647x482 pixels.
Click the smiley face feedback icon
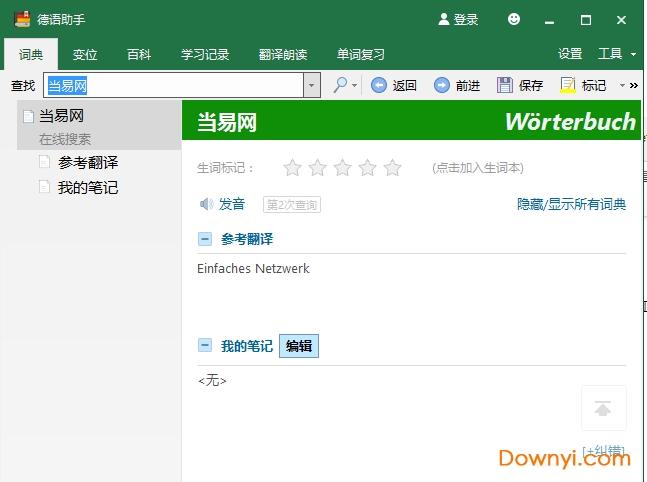514,19
